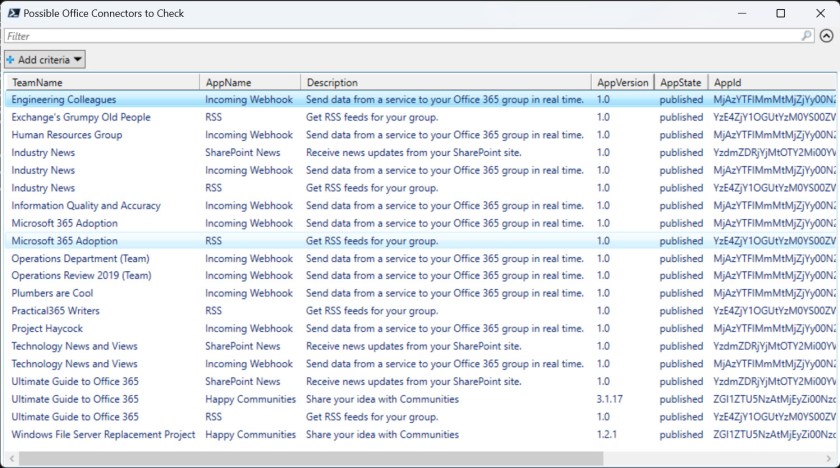This screenshot has height=468, width=840.
Task: Click Ultimate Guide to Office 365 RSS row
Action: [421, 417]
